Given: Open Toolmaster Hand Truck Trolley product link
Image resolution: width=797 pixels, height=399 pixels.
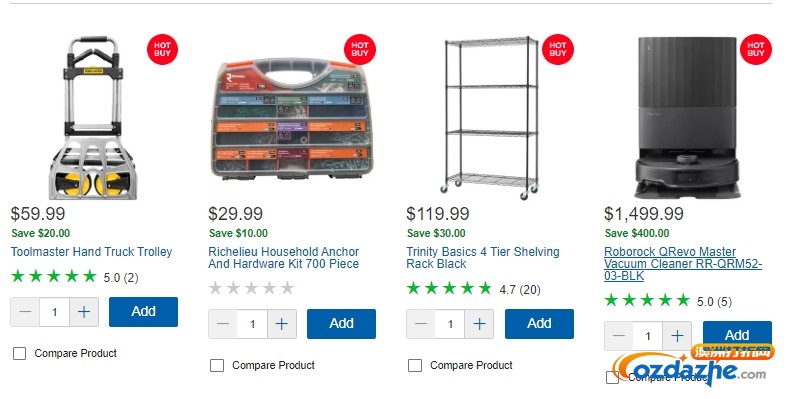Looking at the screenshot, I should pos(91,252).
